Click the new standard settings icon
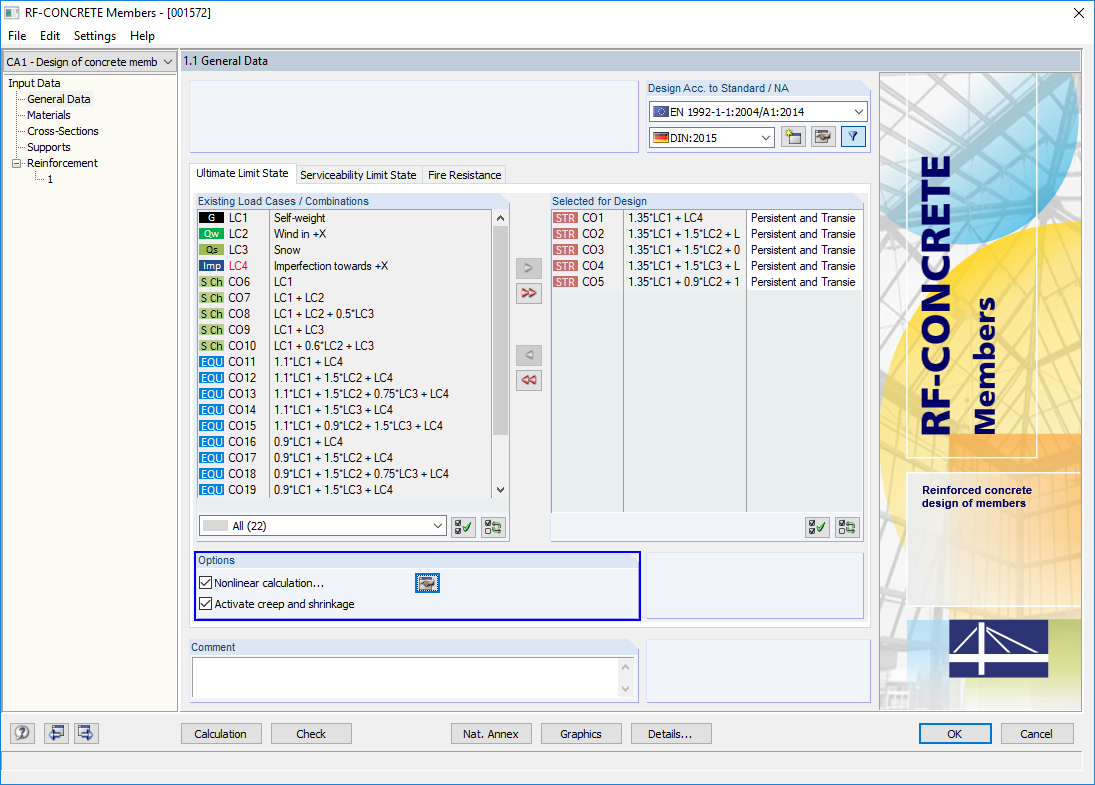This screenshot has height=785, width=1095. pyautogui.click(x=793, y=137)
